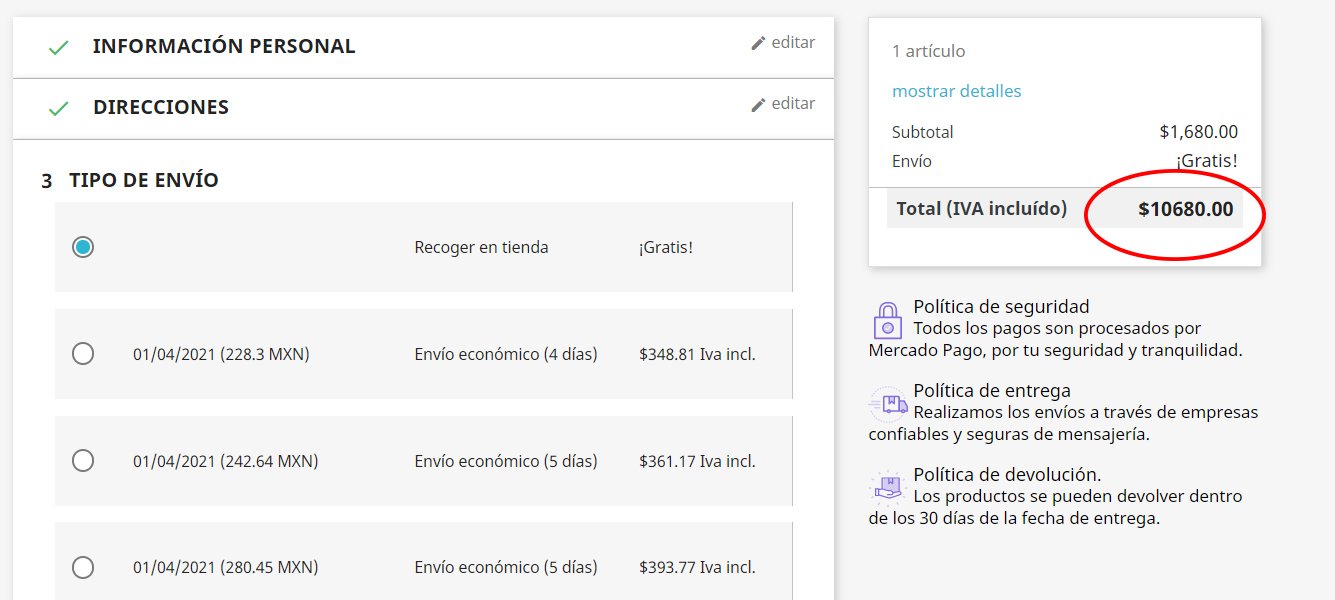Click the Tipo de Envío step heading
Image resolution: width=1335 pixels, height=600 pixels.
143,181
